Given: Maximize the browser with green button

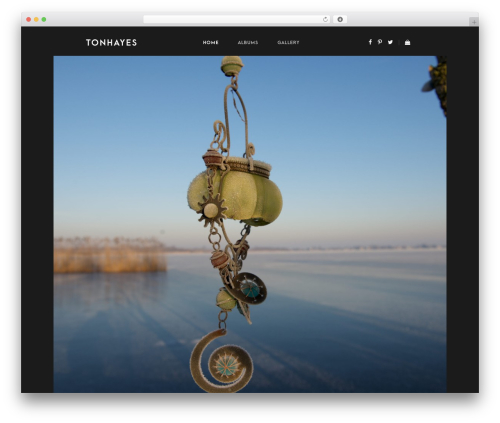Looking at the screenshot, I should (x=44, y=19).
